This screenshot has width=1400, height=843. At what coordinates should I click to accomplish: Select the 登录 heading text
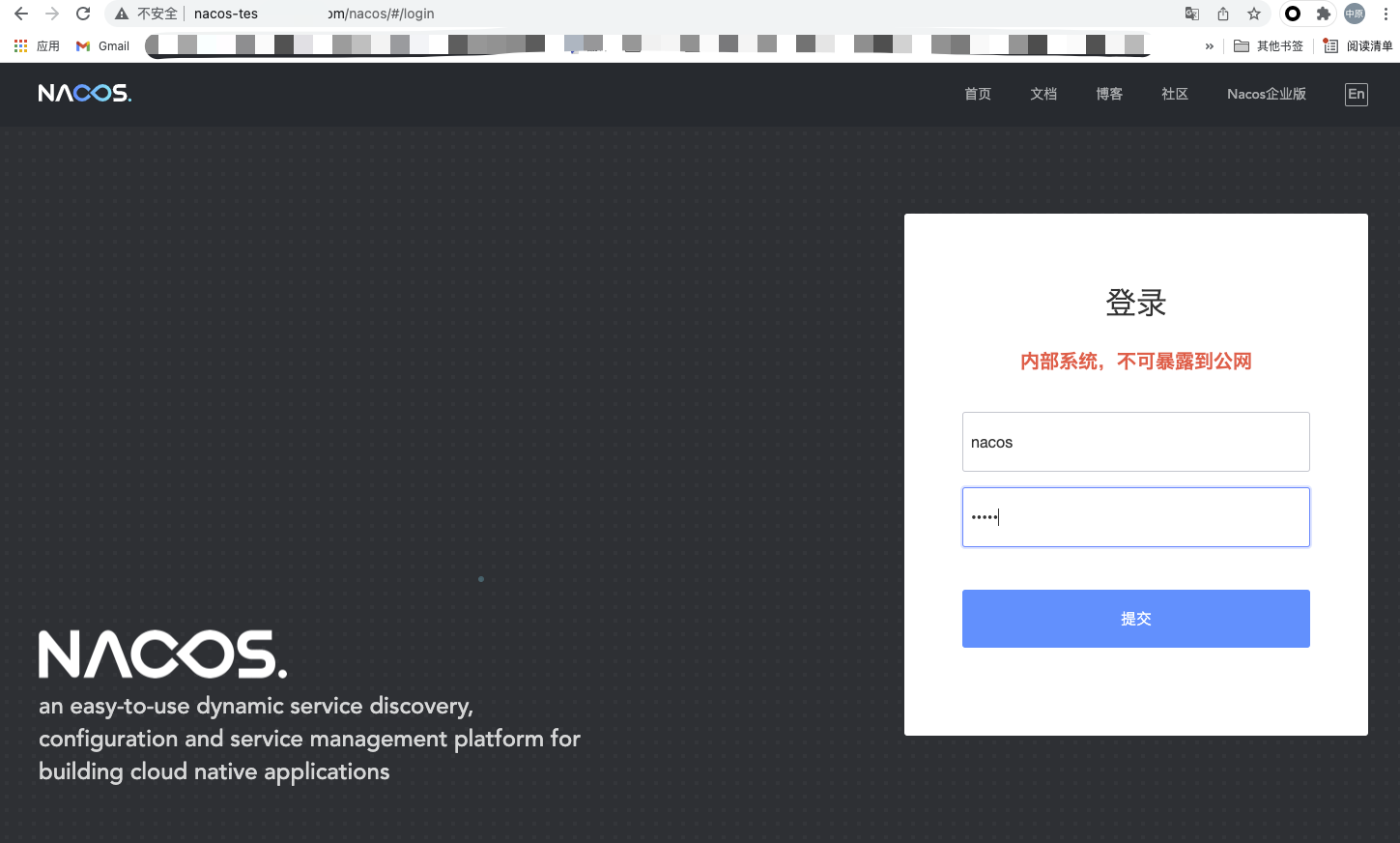[x=1136, y=303]
